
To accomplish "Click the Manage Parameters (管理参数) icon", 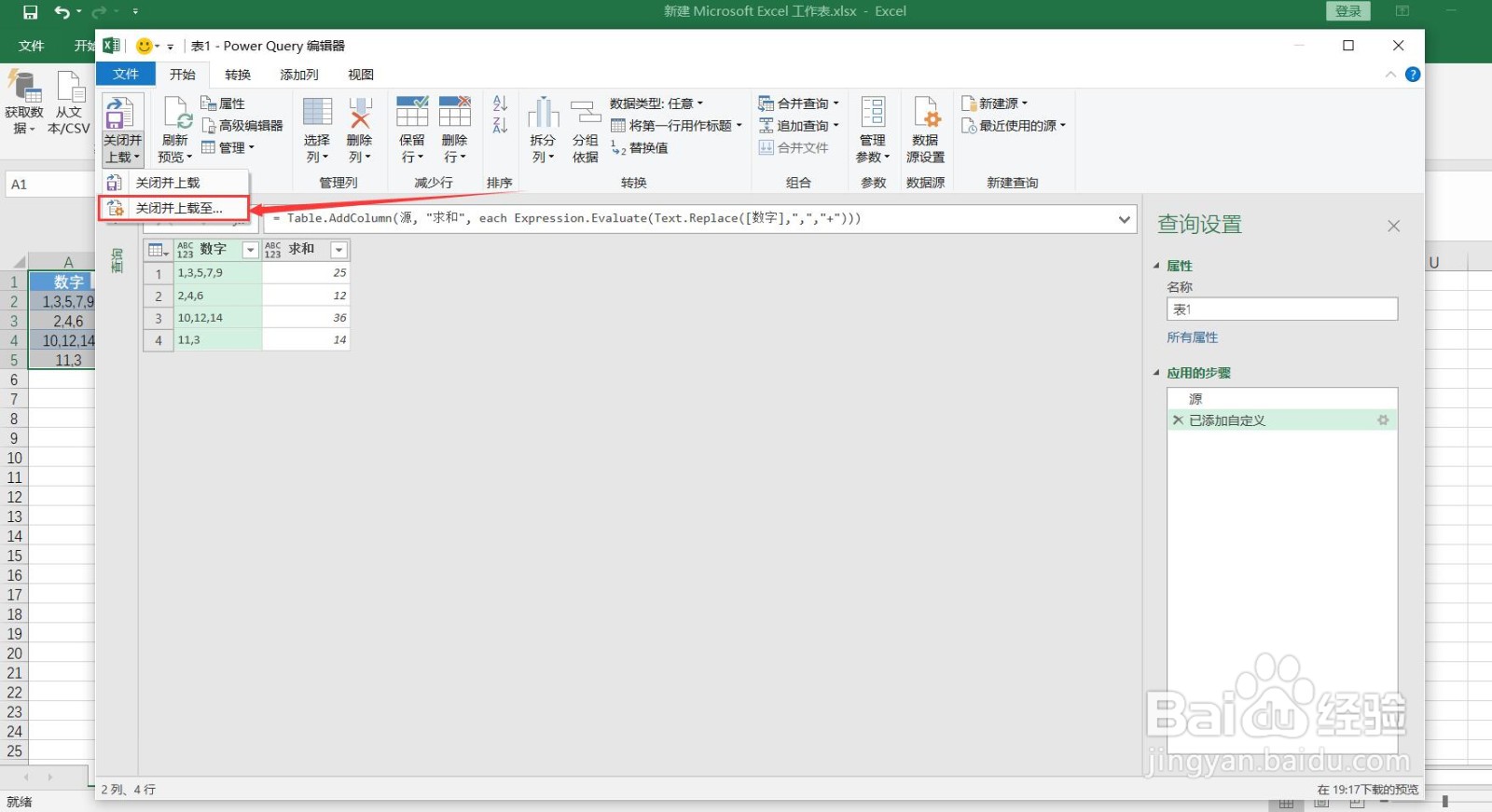I will pos(873,113).
